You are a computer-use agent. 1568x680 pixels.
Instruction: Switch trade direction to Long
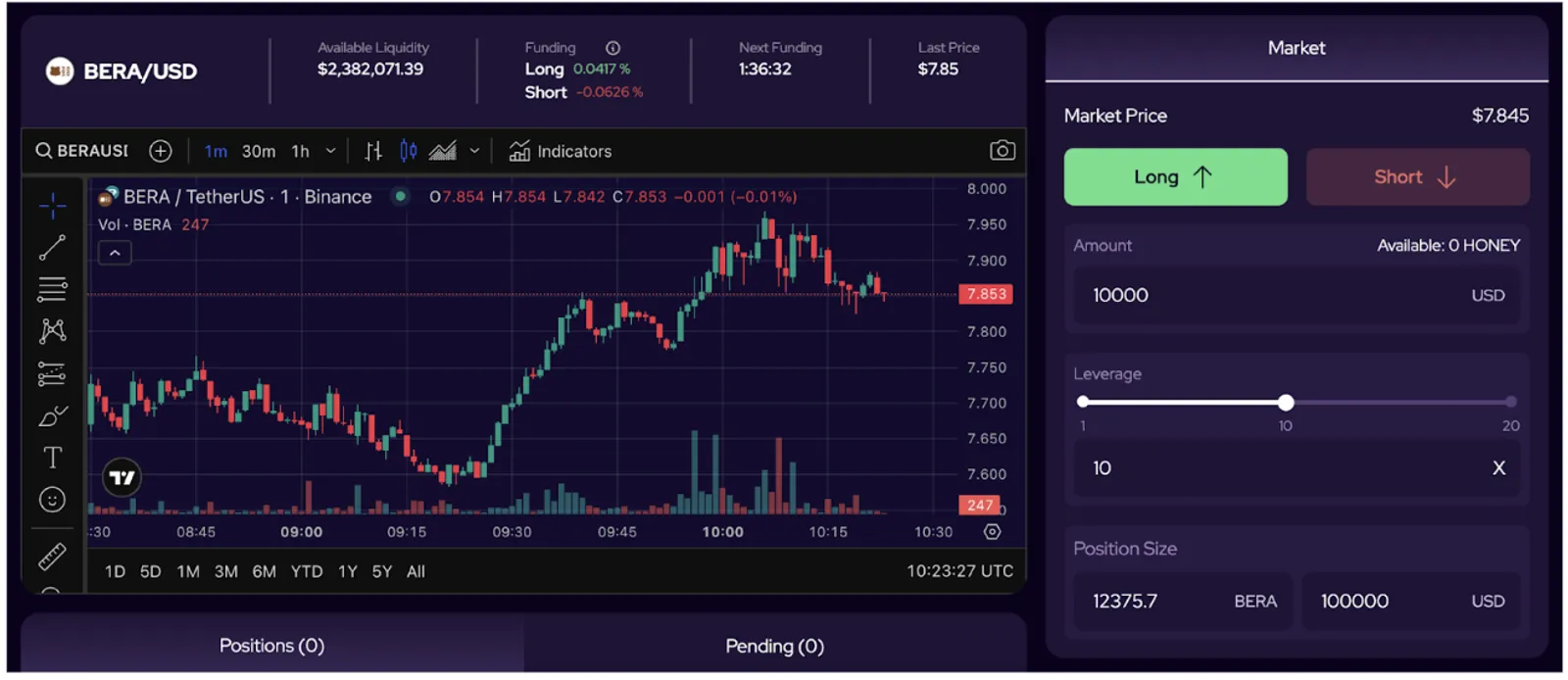[1175, 176]
